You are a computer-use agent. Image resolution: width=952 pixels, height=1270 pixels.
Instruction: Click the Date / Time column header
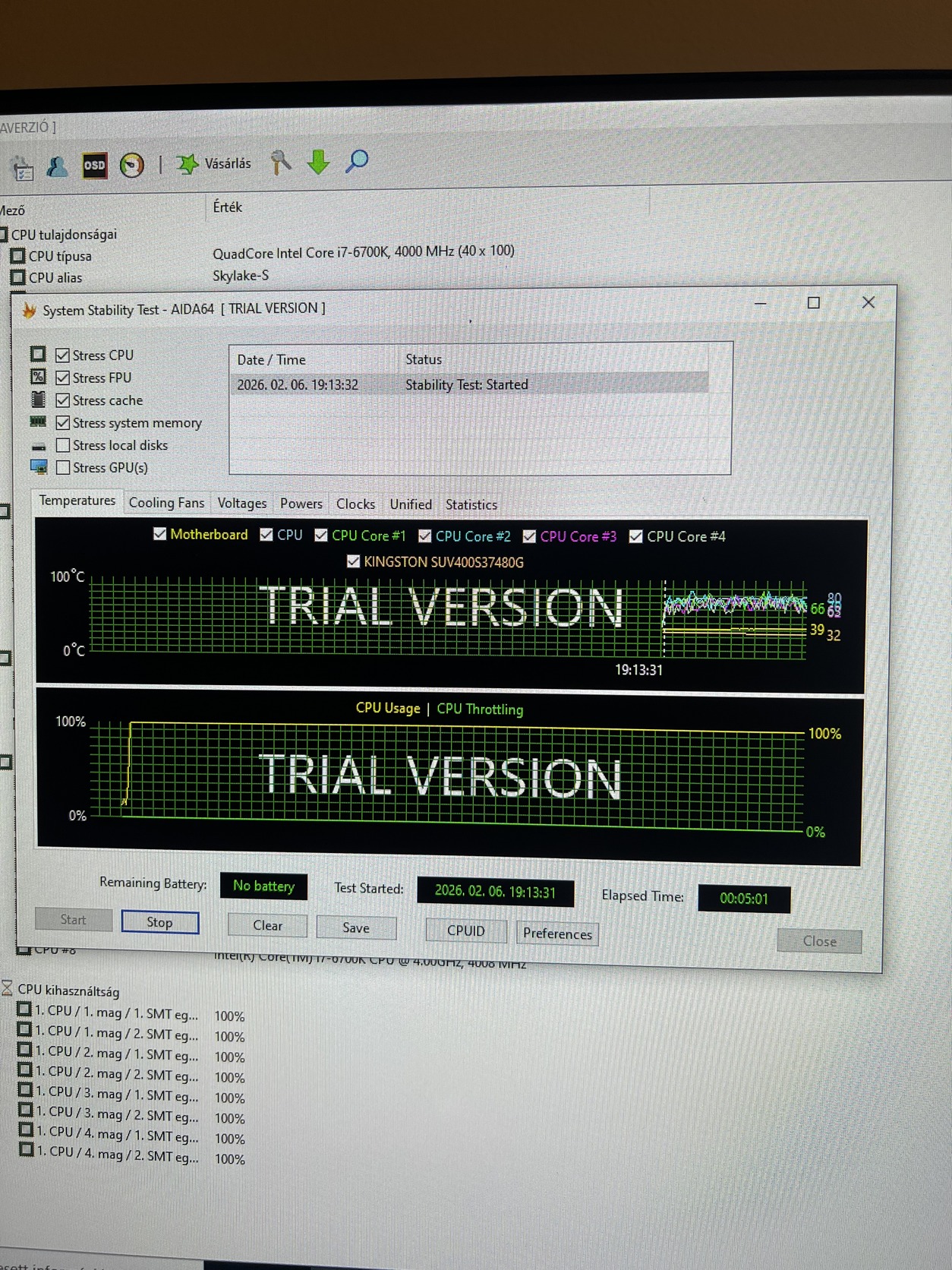314,359
